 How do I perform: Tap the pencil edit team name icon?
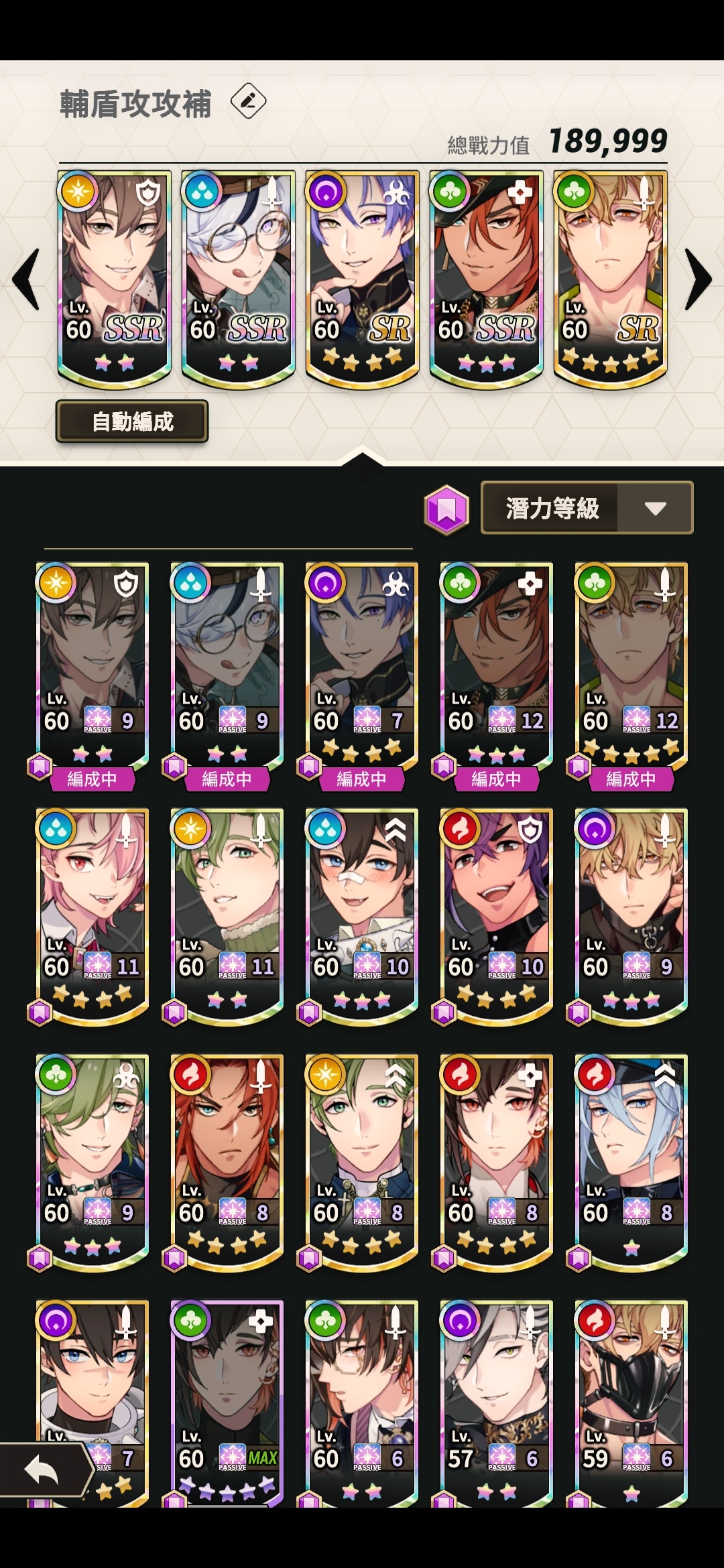[x=248, y=102]
